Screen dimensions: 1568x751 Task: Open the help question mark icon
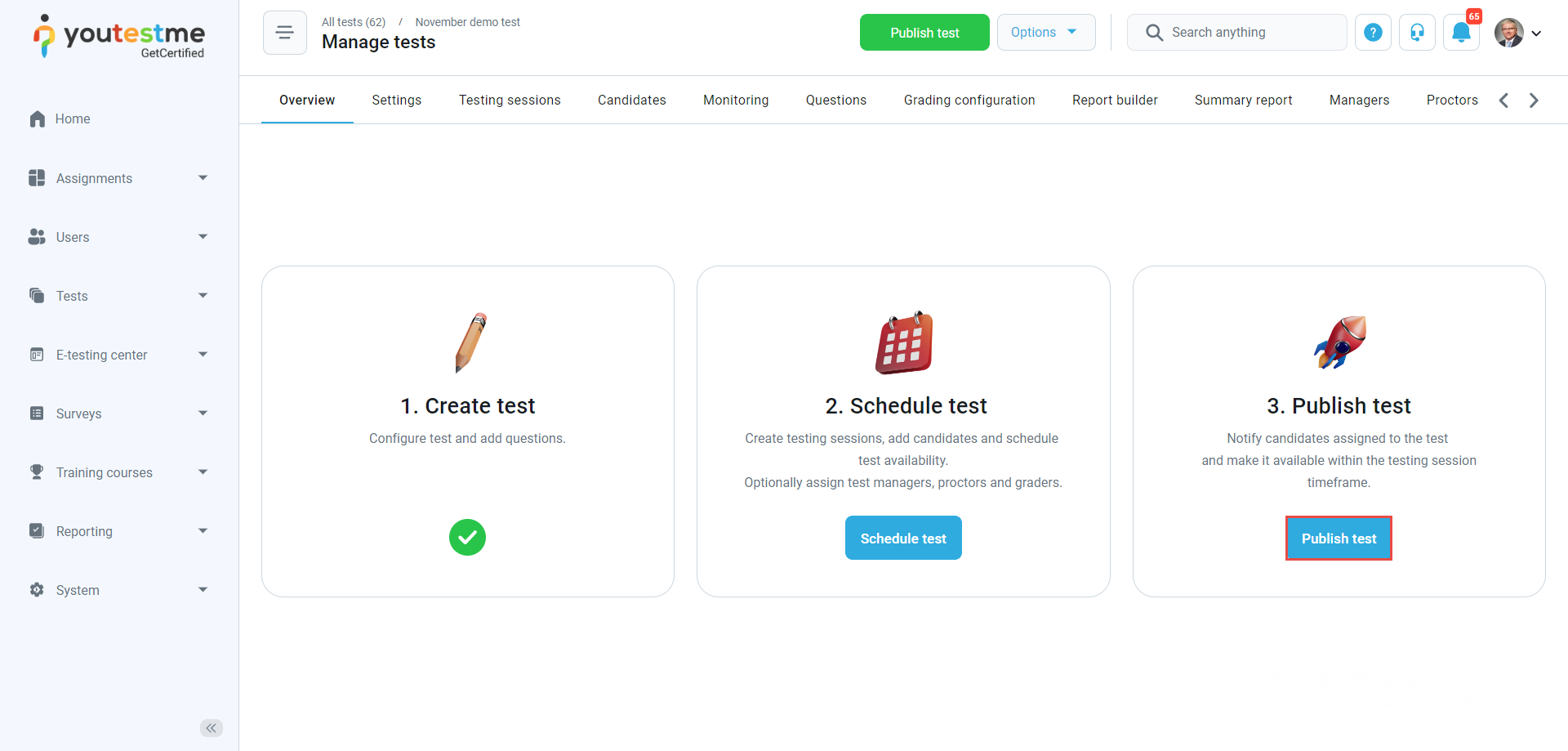(x=1373, y=33)
